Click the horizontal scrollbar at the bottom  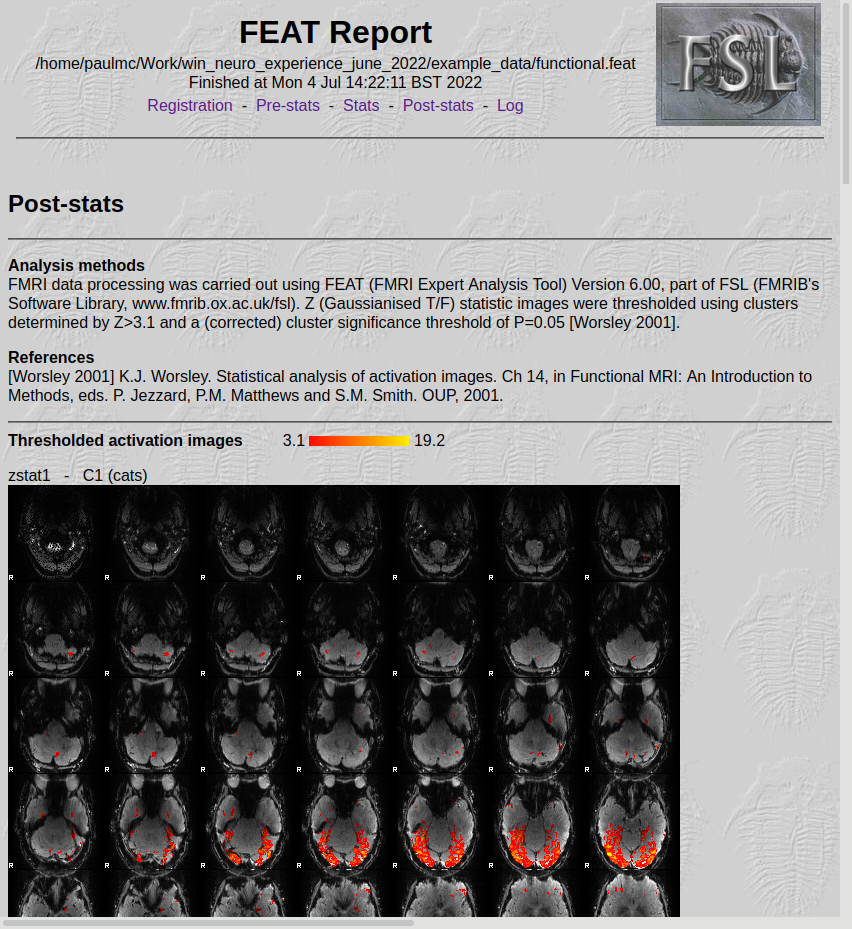click(208, 922)
